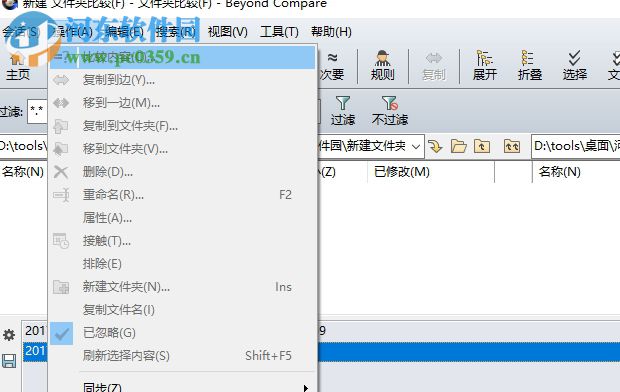This screenshot has width=620, height=392.
Task: Click the save floppy disk icon
Action: pos(9,361)
